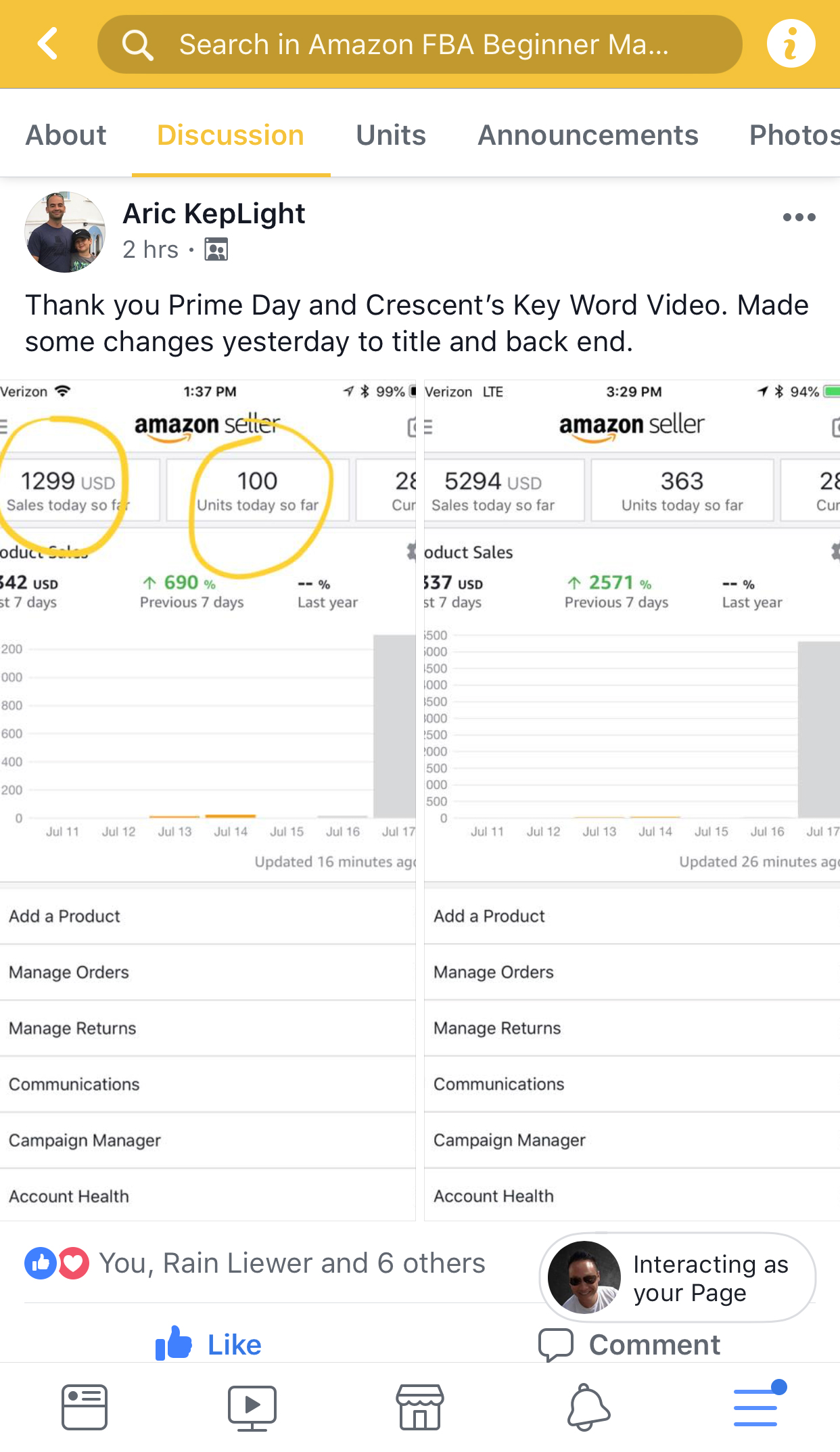This screenshot has width=840, height=1452.
Task: Tap the back arrow icon
Action: click(47, 44)
